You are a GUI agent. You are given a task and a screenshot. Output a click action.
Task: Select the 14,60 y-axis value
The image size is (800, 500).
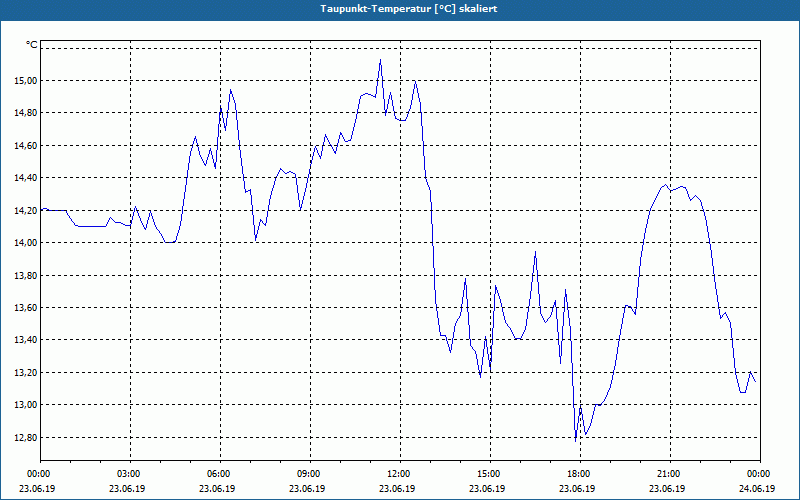click(x=26, y=145)
